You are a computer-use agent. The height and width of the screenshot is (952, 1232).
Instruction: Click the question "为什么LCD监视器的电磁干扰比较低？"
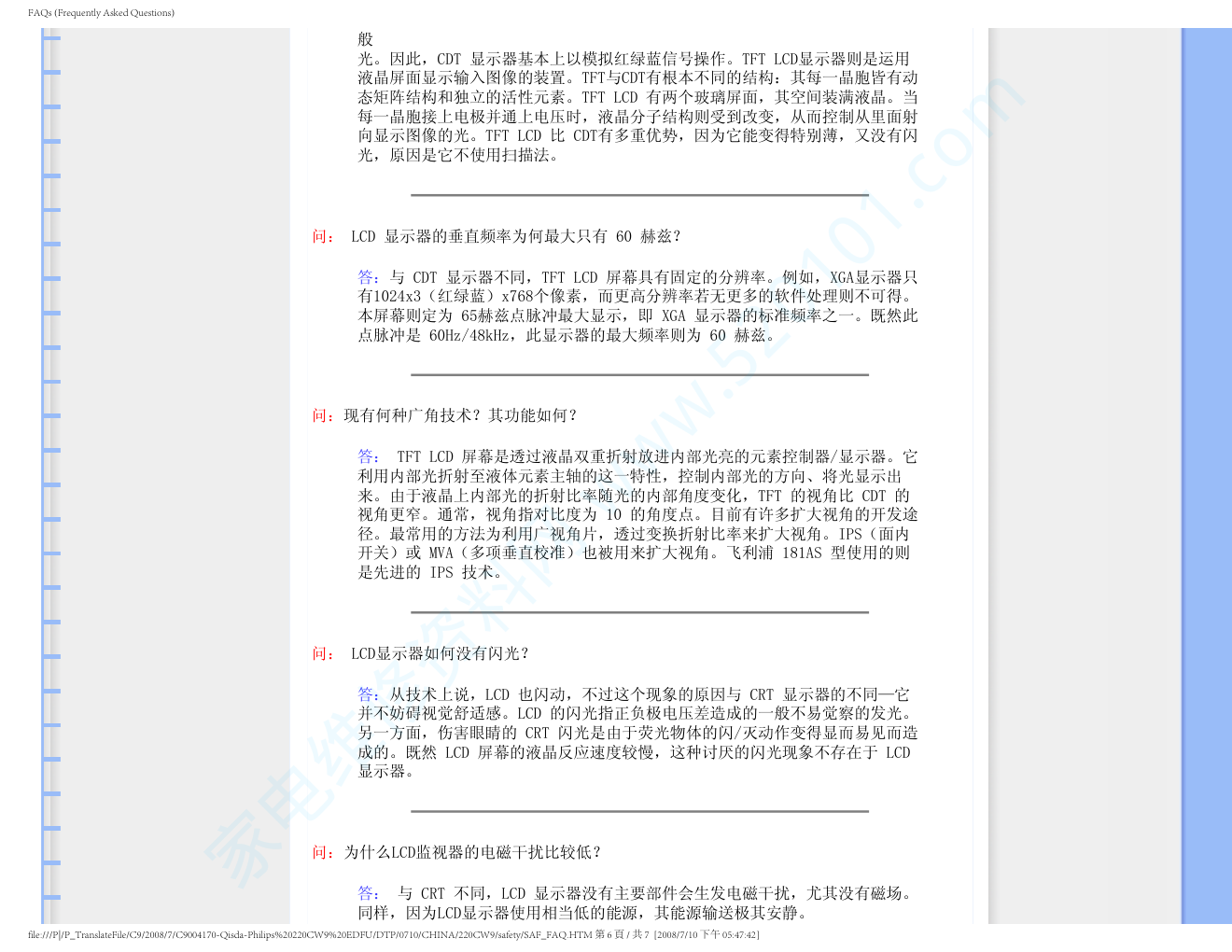pyautogui.click(x=473, y=853)
